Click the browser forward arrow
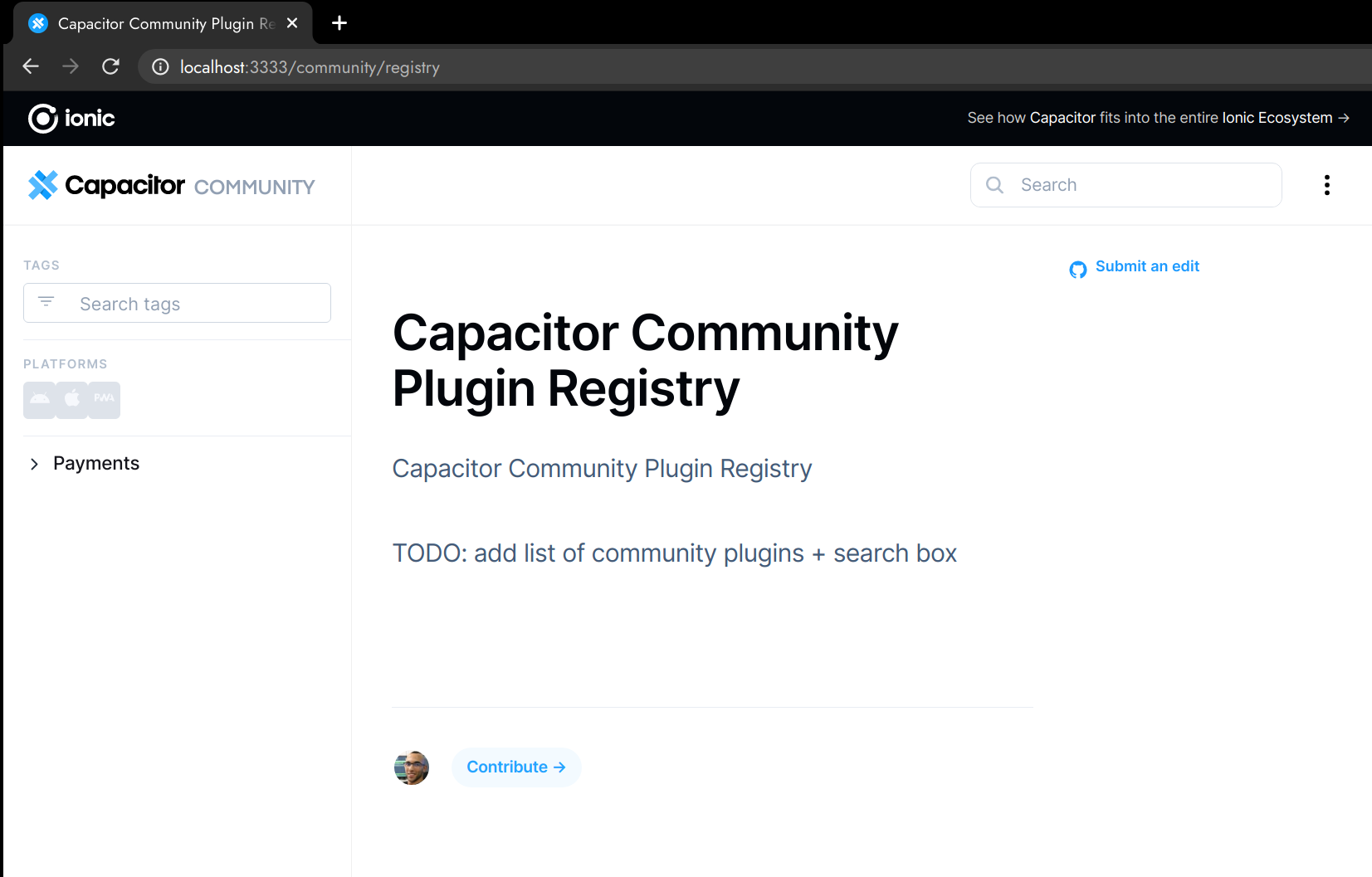 click(x=71, y=66)
